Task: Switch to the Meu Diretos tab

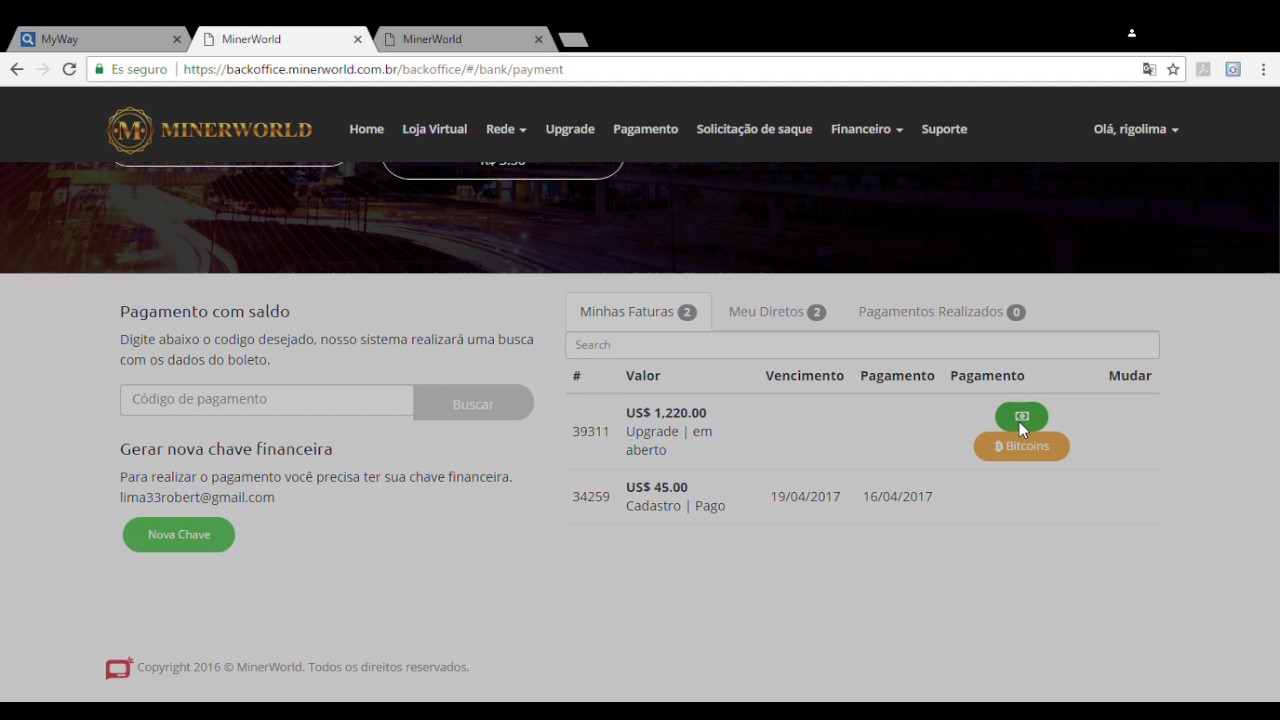Action: click(777, 312)
